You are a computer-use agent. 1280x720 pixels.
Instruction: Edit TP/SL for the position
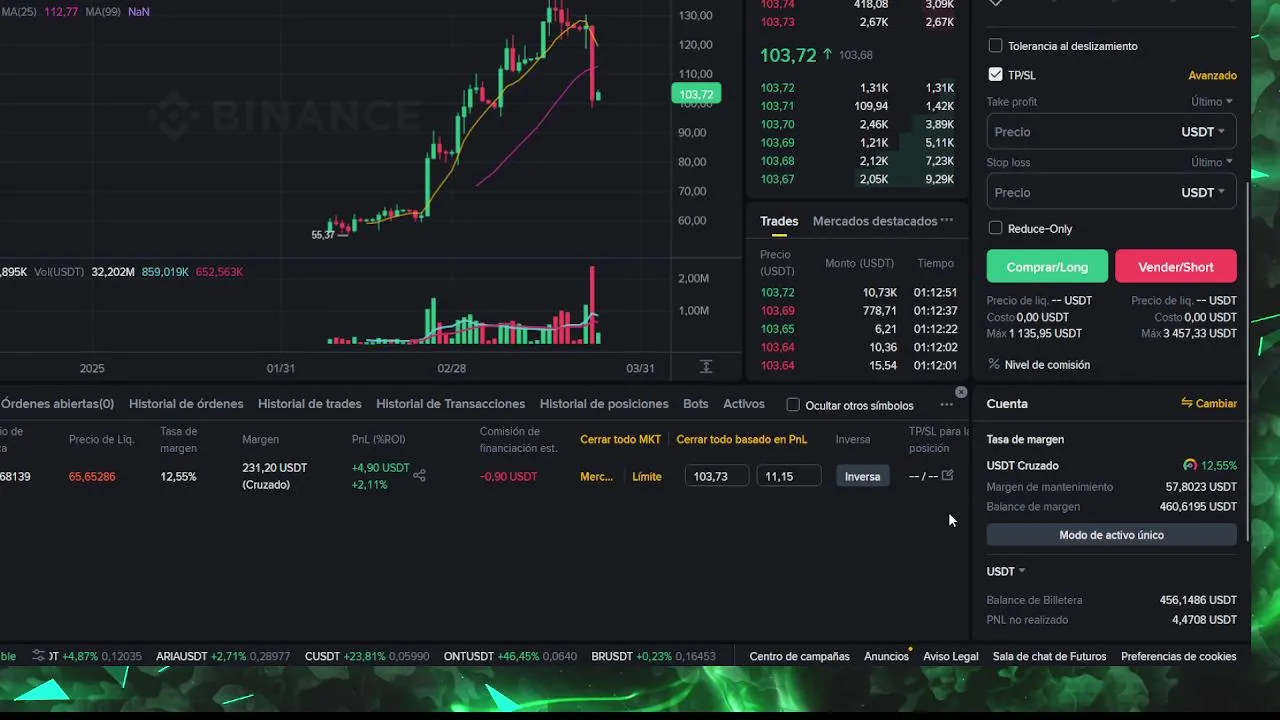click(948, 476)
